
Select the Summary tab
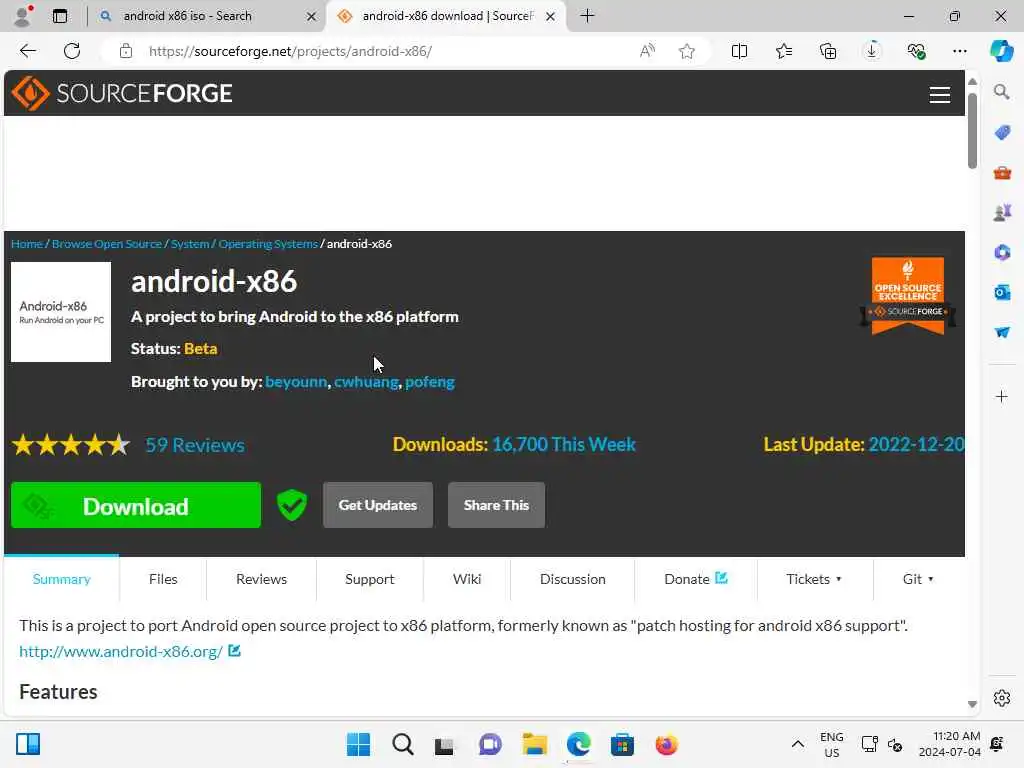coord(61,579)
